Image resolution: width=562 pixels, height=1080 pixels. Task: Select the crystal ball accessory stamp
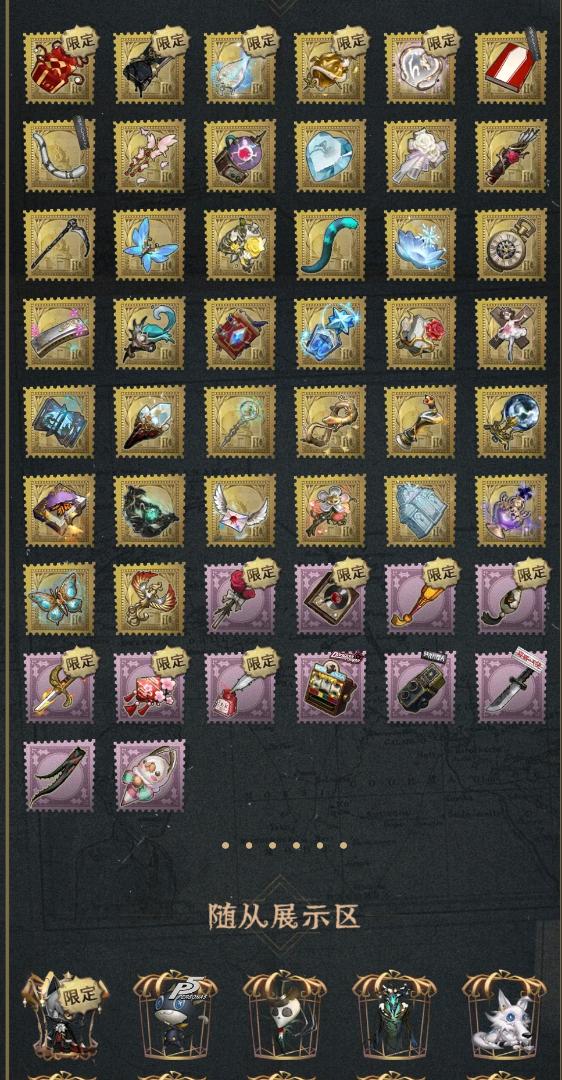click(511, 422)
